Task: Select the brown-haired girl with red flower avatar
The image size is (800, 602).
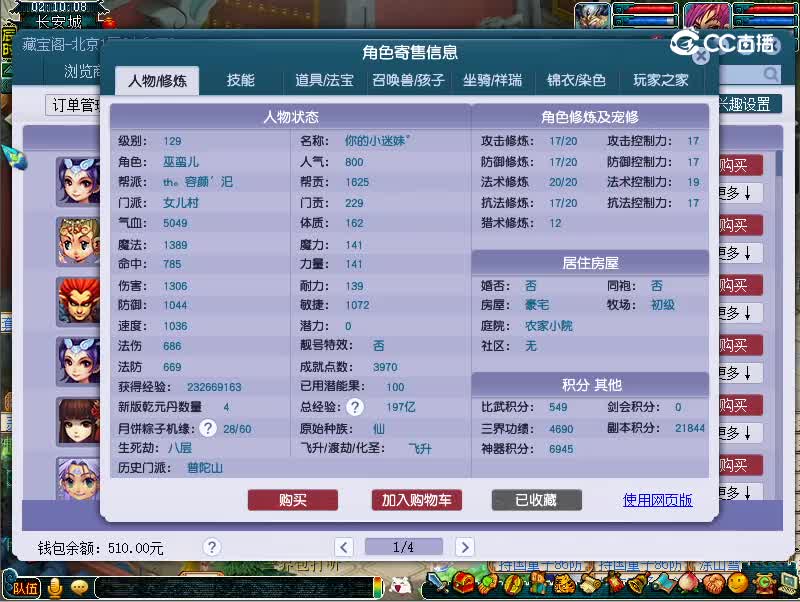Action: [x=78, y=422]
